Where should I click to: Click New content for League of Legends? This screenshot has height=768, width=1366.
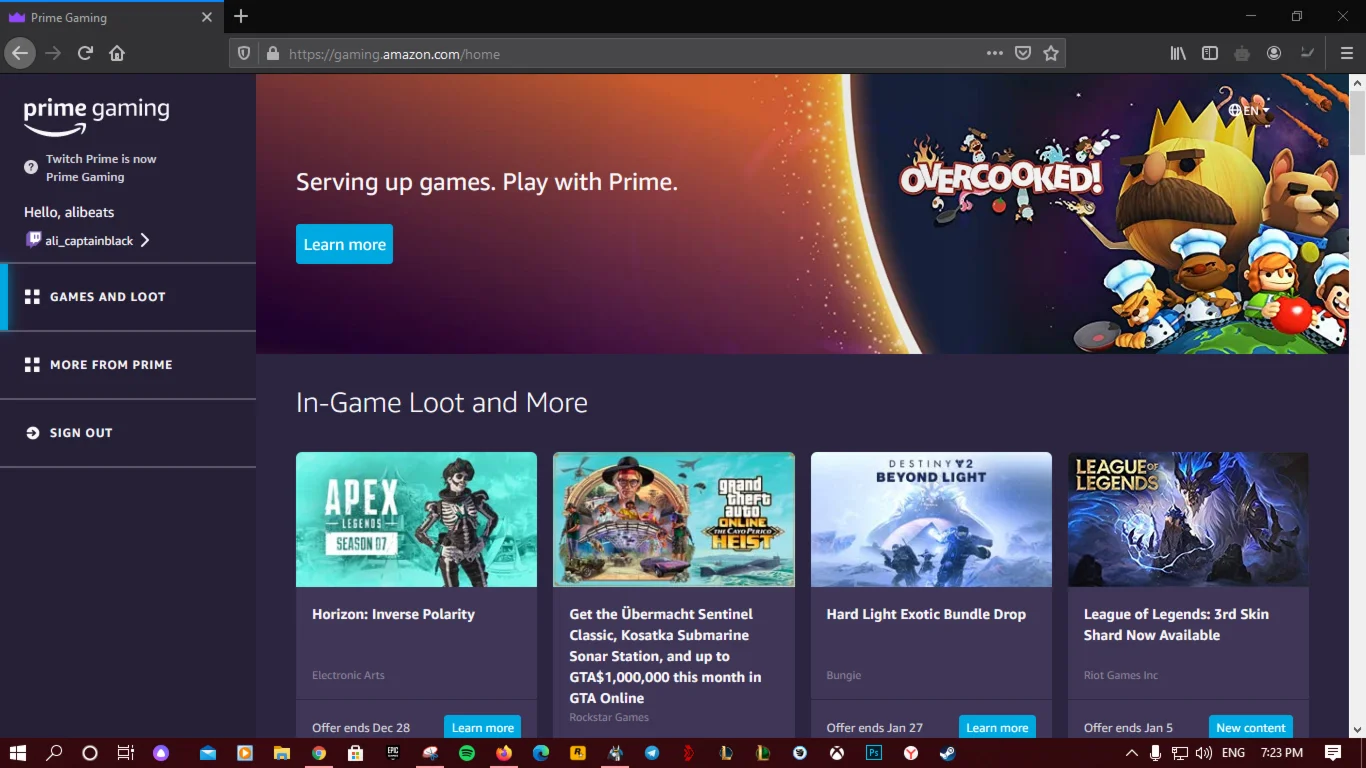point(1250,727)
